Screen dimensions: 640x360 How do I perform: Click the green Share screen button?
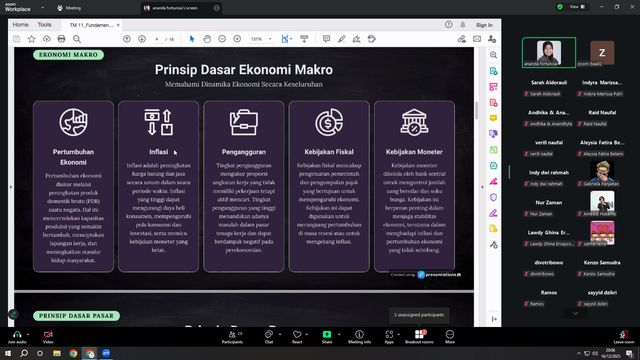pyautogui.click(x=327, y=337)
